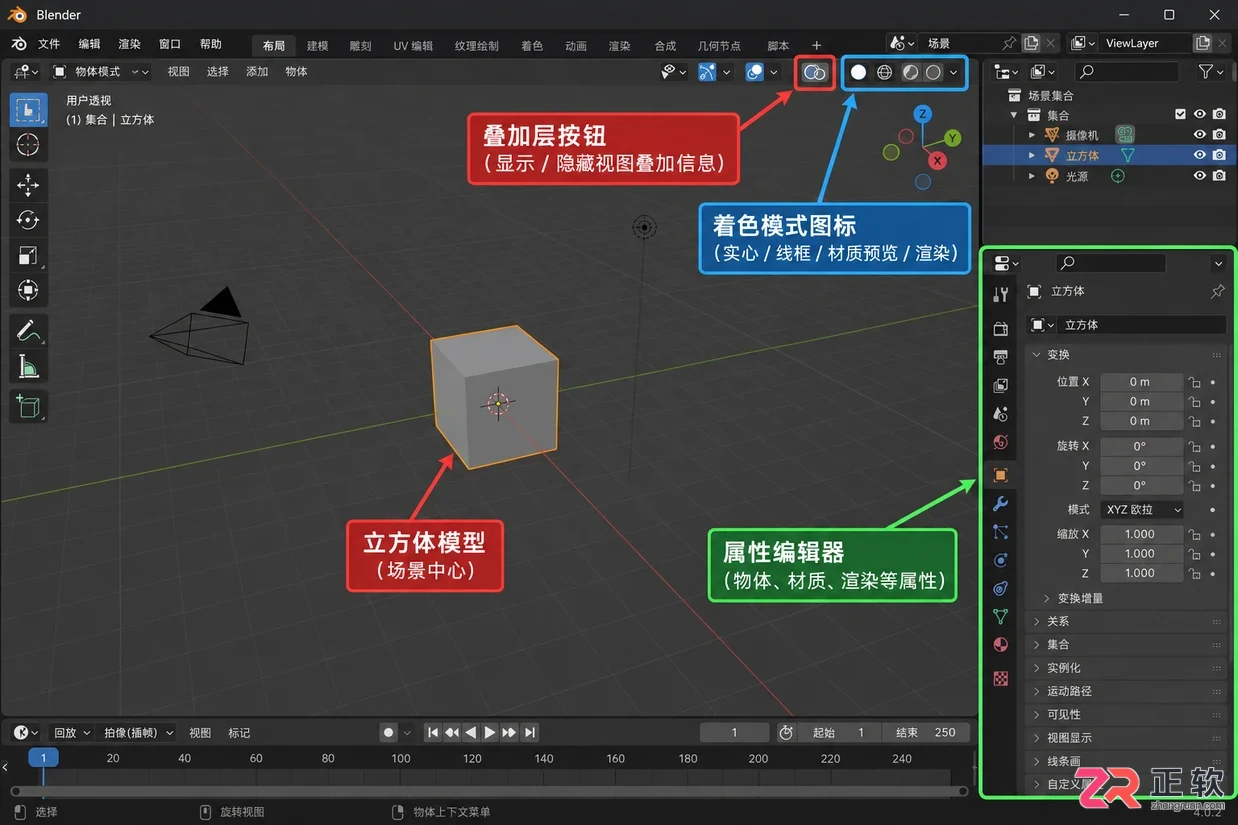Hide 光源 in viewport with eye icon
The width and height of the screenshot is (1238, 825).
pyautogui.click(x=1200, y=176)
